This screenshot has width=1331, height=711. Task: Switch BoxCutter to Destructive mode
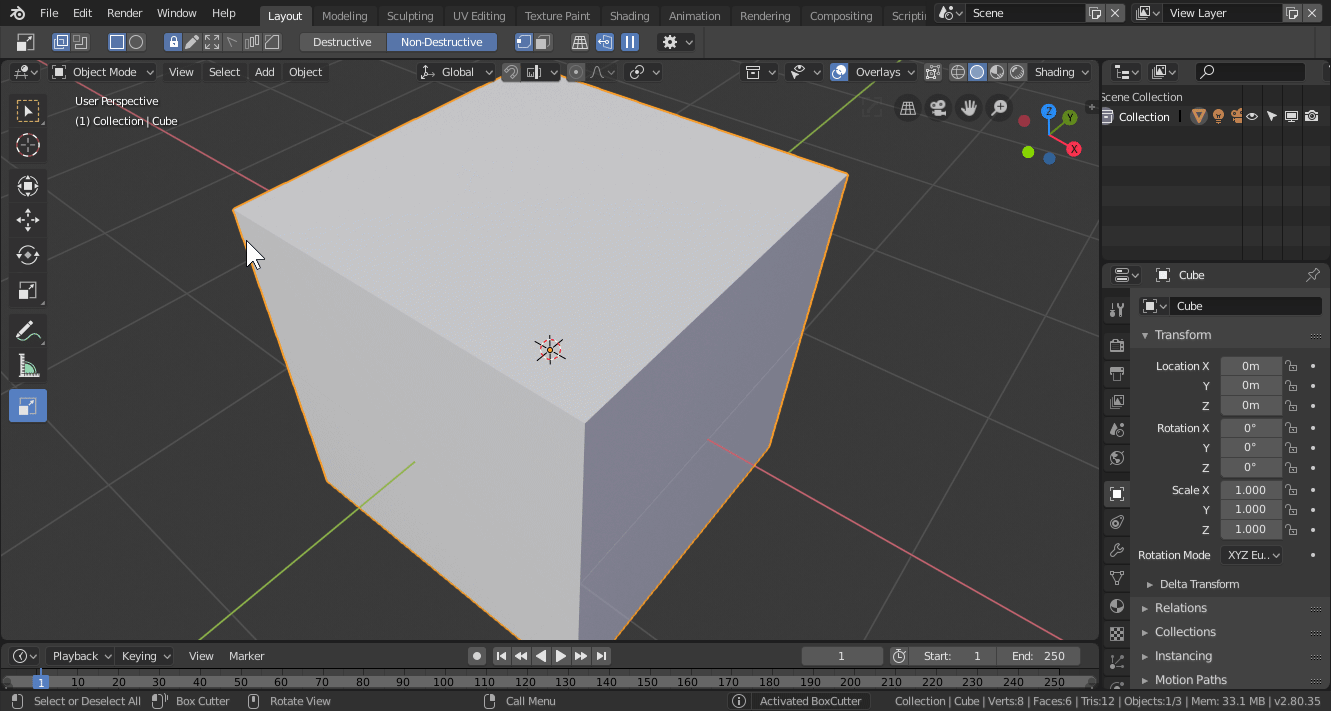click(x=342, y=42)
